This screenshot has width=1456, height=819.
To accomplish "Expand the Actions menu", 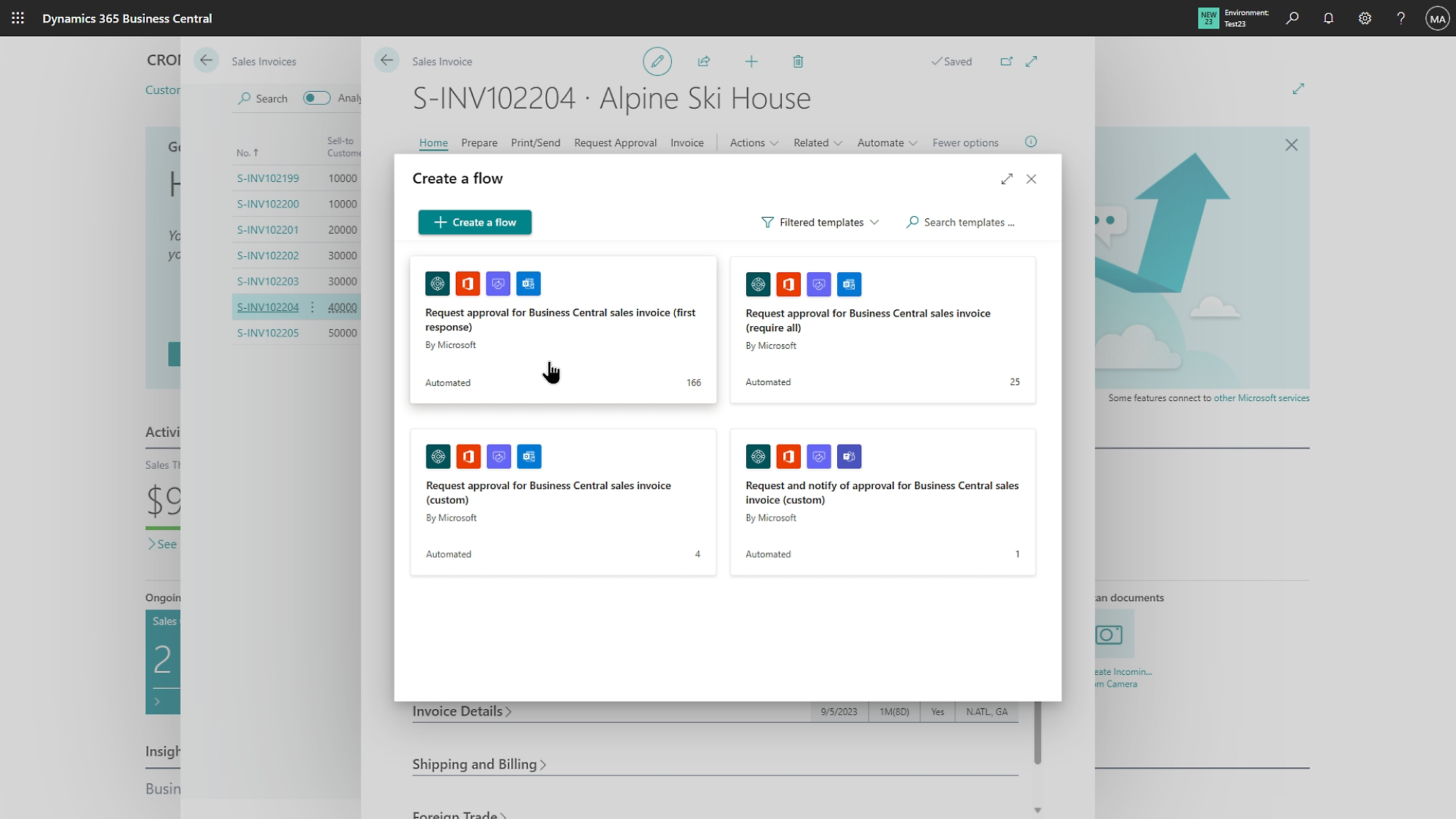I will (x=753, y=143).
